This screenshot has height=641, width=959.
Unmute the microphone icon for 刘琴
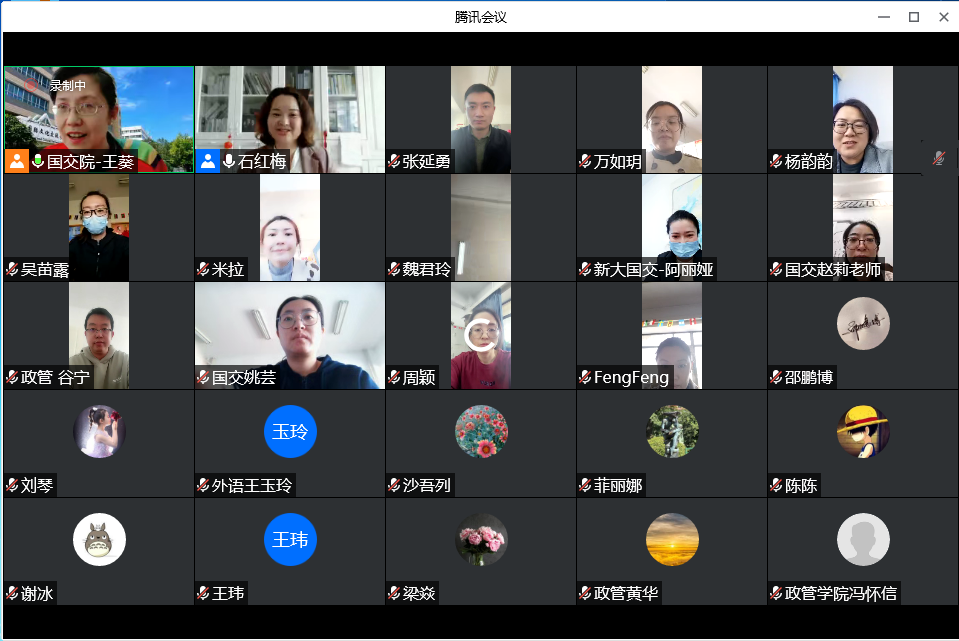click(12, 486)
